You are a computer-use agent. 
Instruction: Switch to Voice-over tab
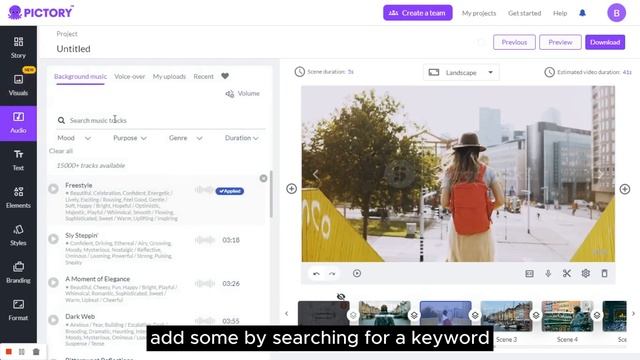point(130,76)
